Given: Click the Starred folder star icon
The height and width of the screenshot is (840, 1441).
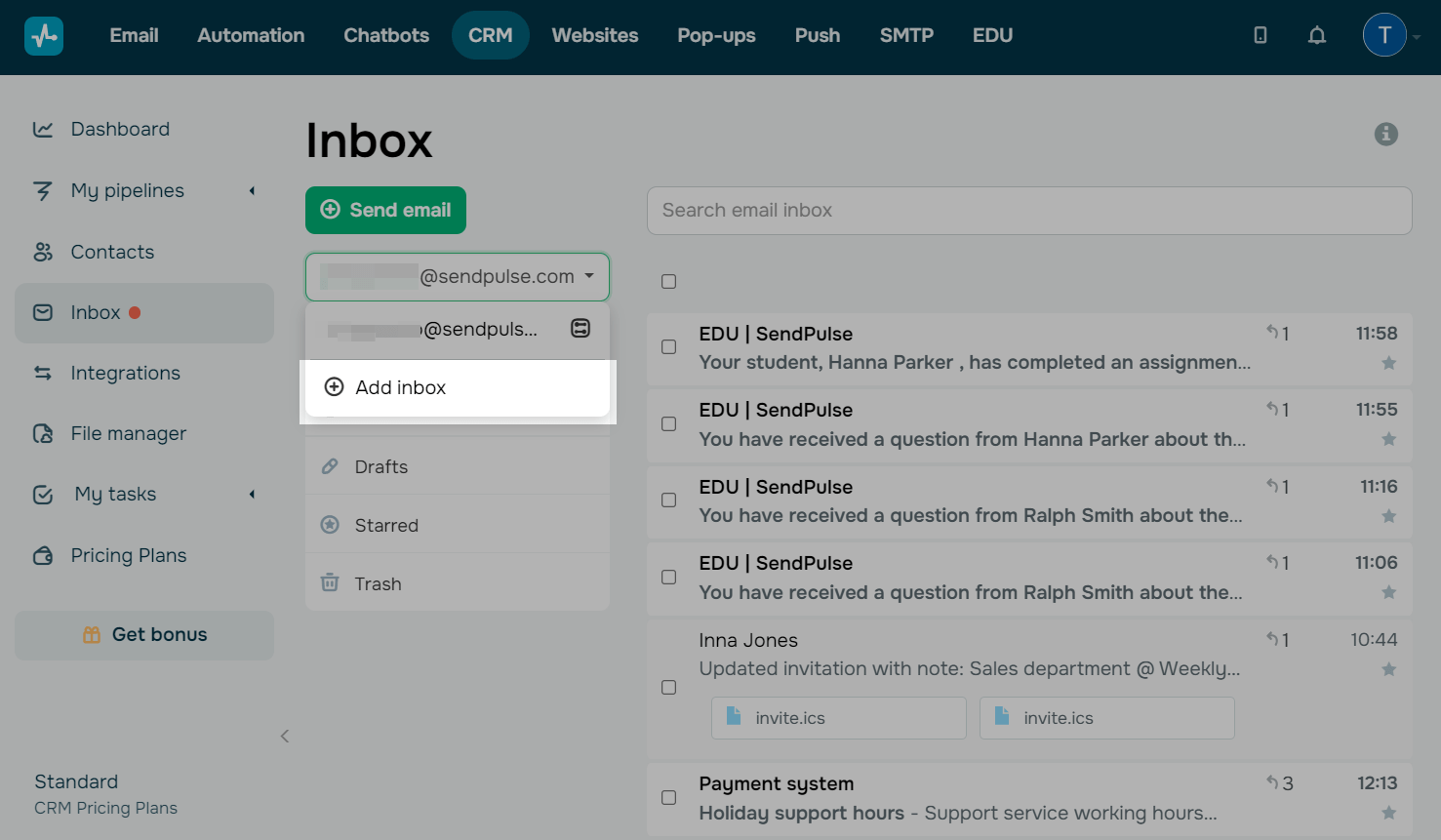Looking at the screenshot, I should (x=330, y=525).
